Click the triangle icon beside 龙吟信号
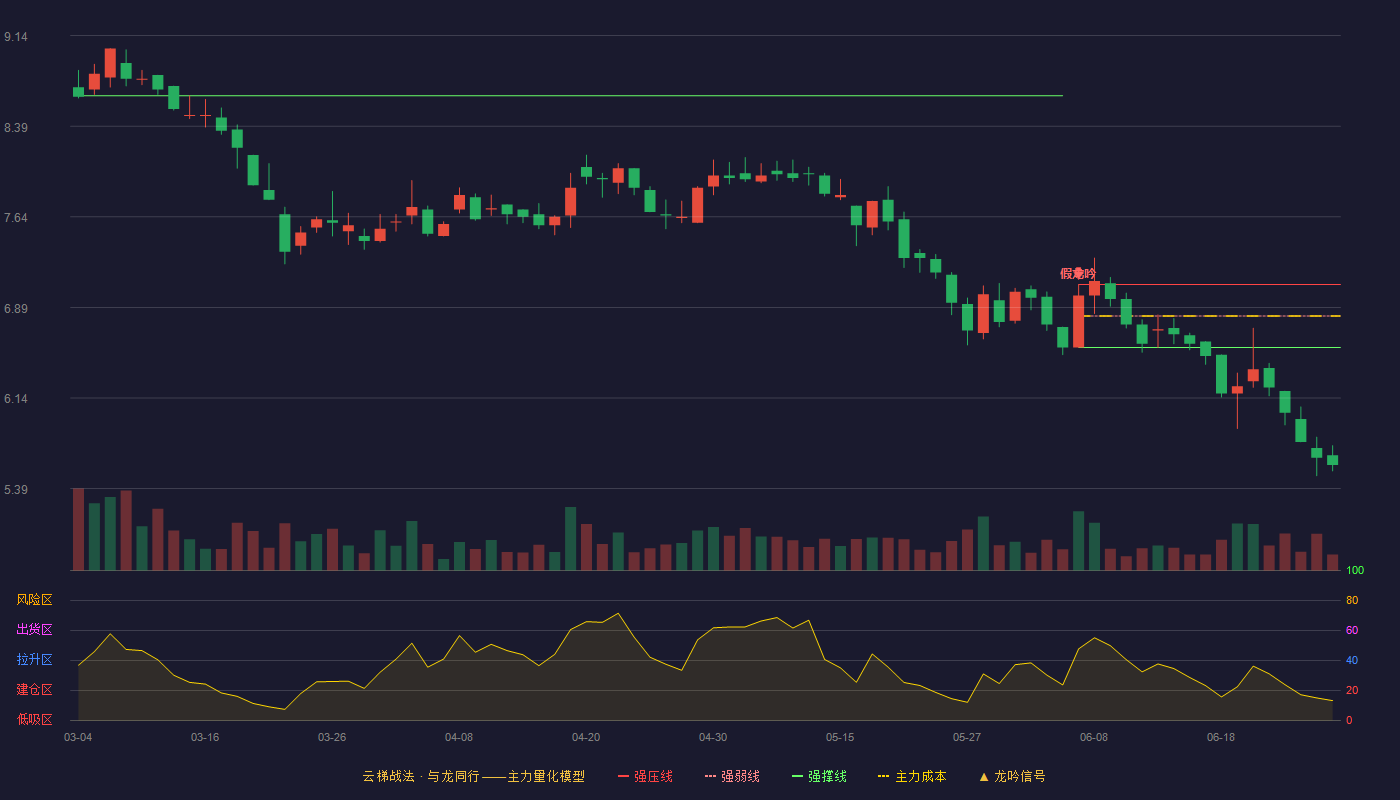The image size is (1400, 800). 984,776
